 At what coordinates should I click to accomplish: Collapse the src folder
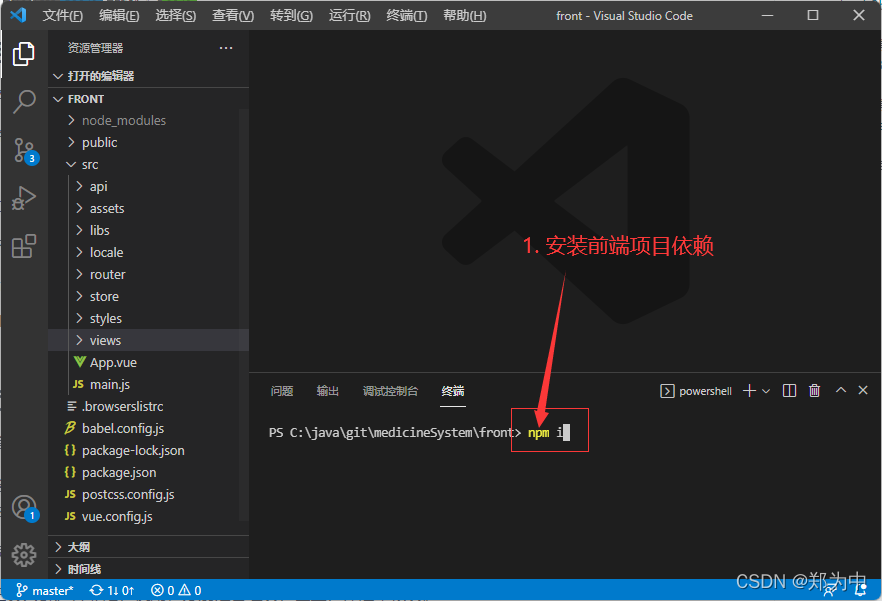coord(148,164)
